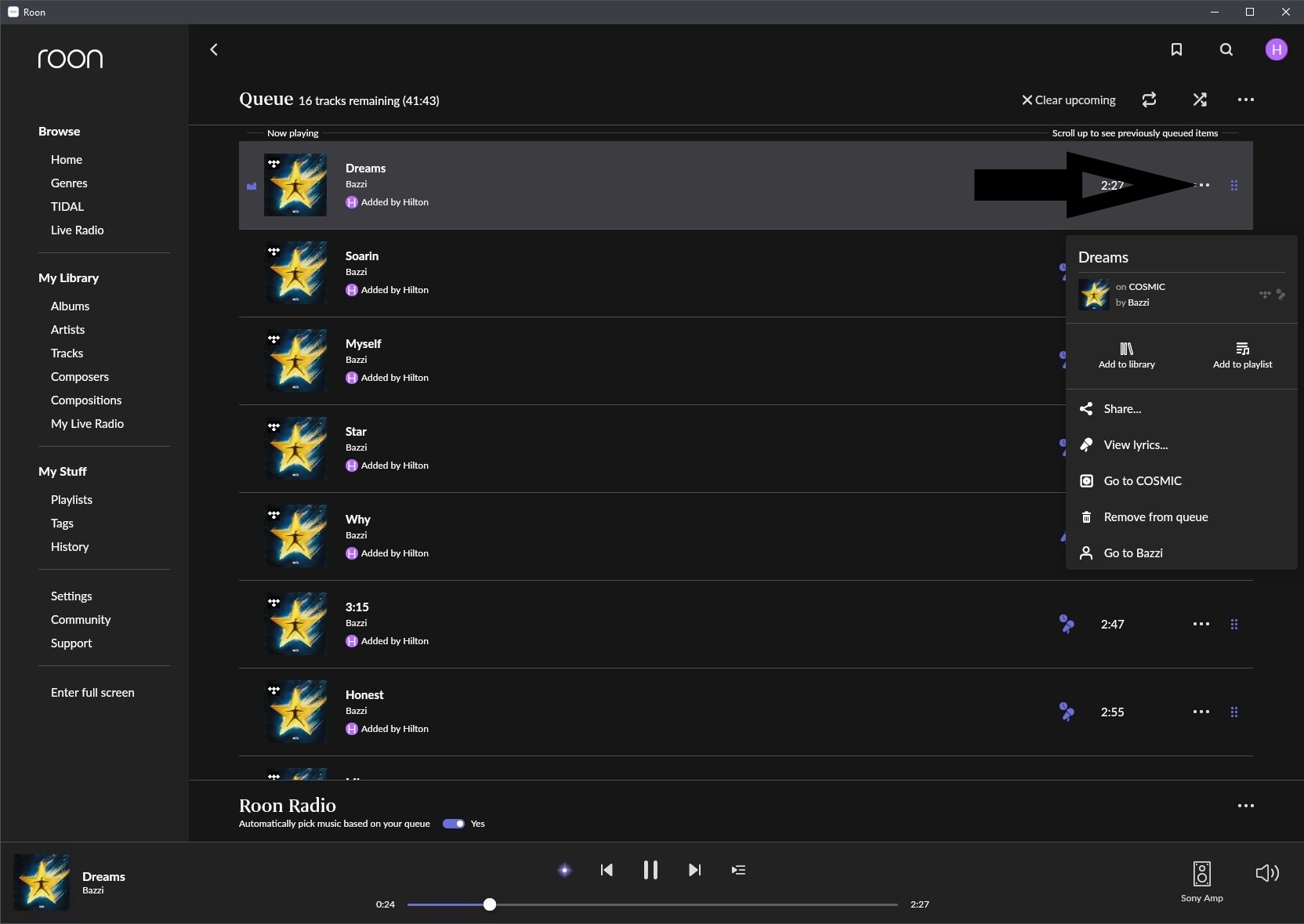Open the purple H profile avatar
This screenshot has height=924, width=1304.
(1277, 49)
